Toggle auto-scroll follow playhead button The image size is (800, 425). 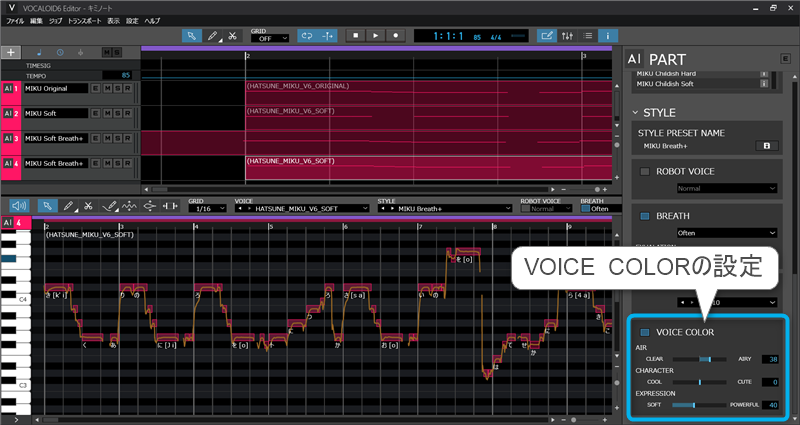tap(327, 36)
